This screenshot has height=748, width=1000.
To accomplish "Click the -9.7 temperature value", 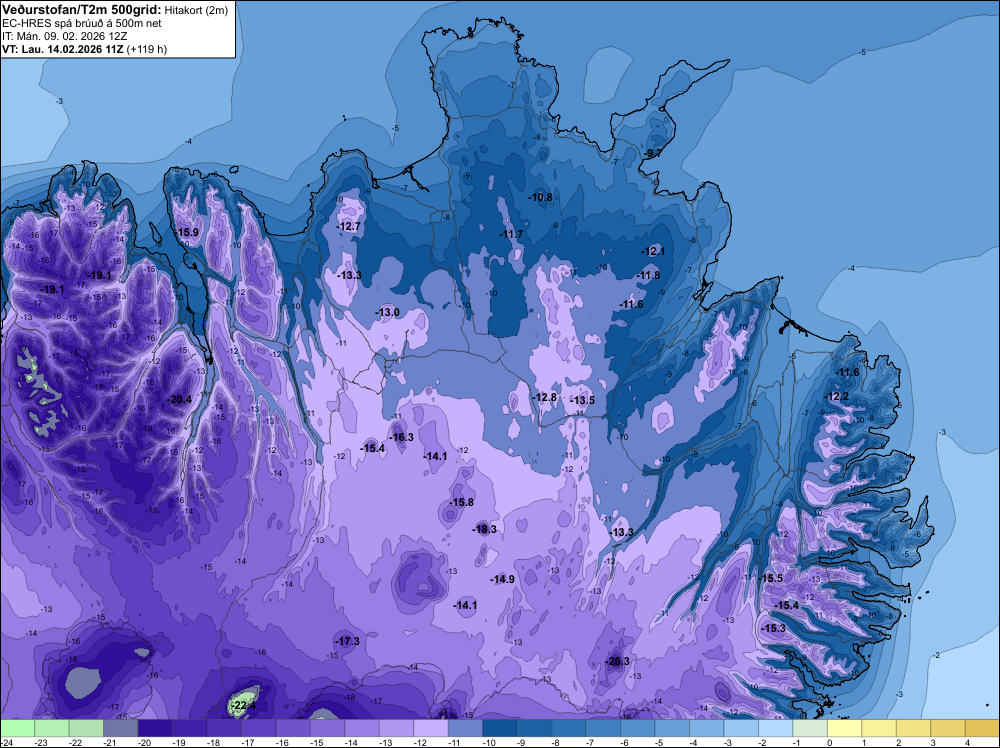I will (652, 154).
